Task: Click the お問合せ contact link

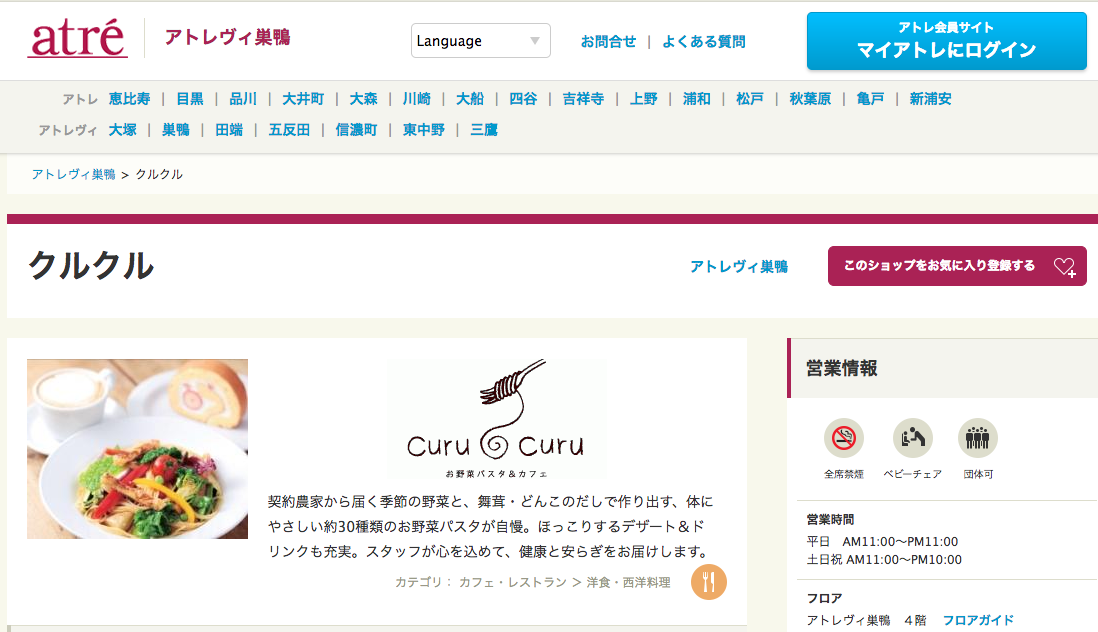Action: (608, 41)
